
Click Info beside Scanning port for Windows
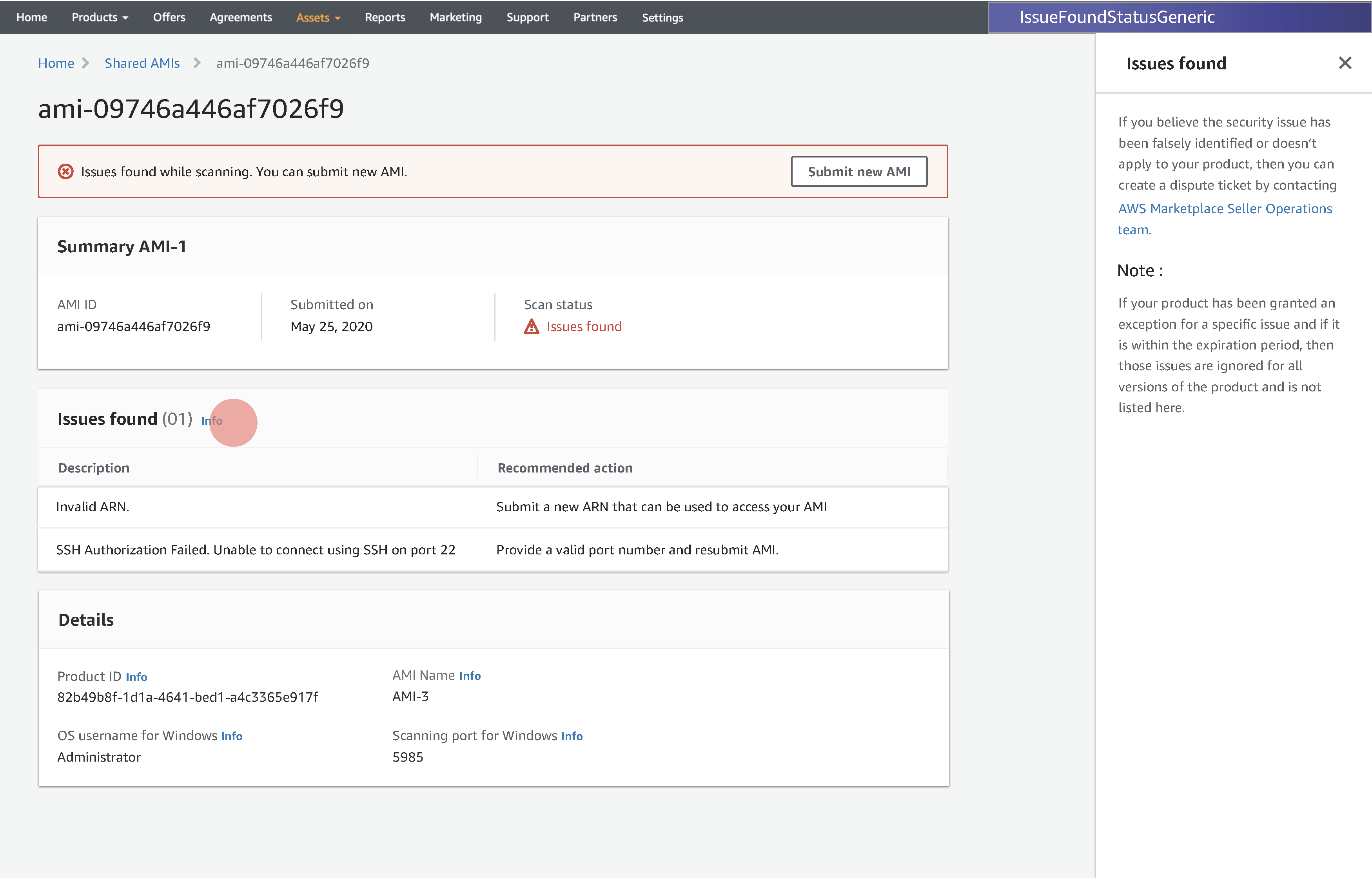pyautogui.click(x=572, y=736)
